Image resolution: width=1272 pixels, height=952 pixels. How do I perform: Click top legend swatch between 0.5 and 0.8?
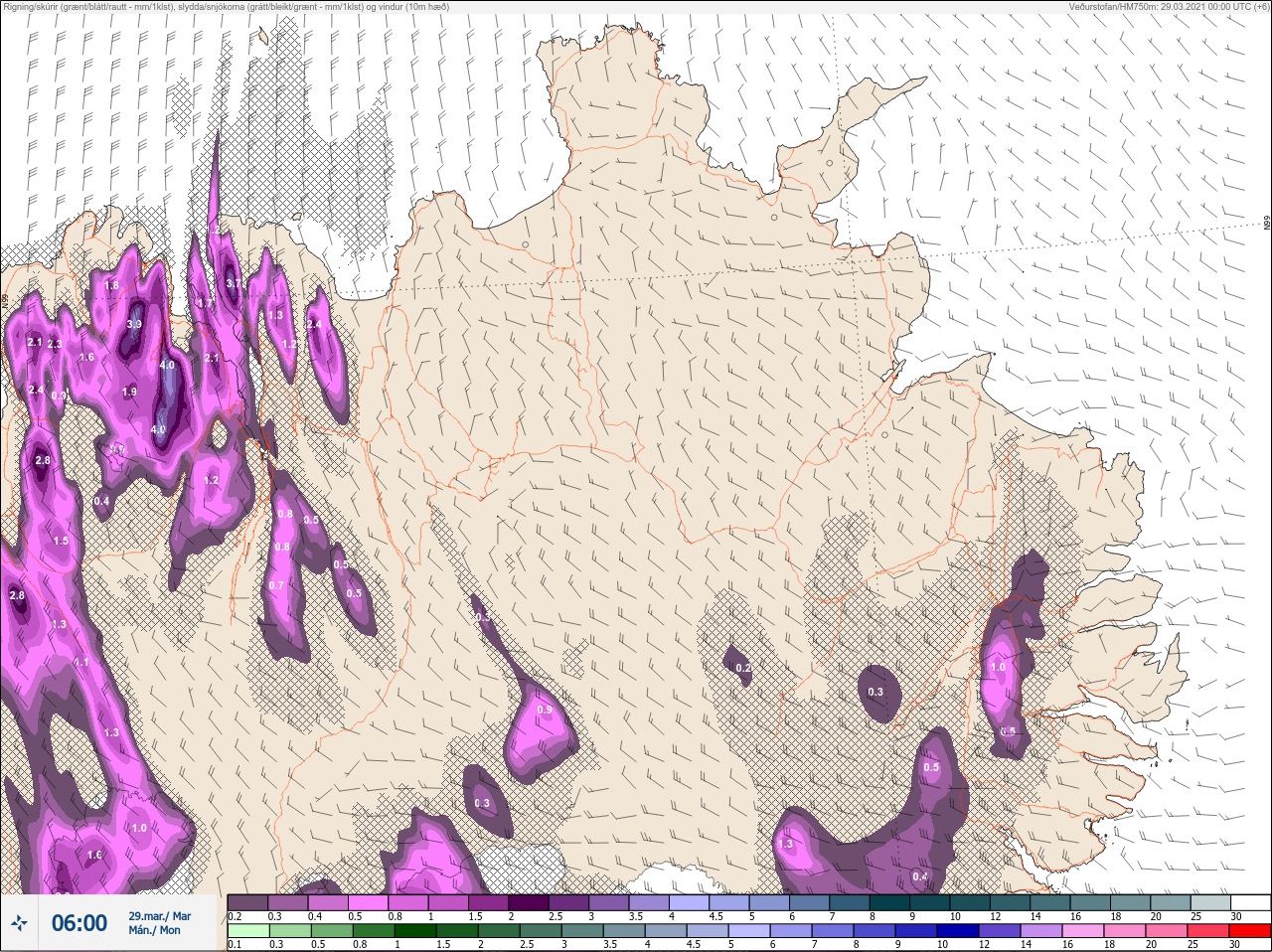point(370,902)
